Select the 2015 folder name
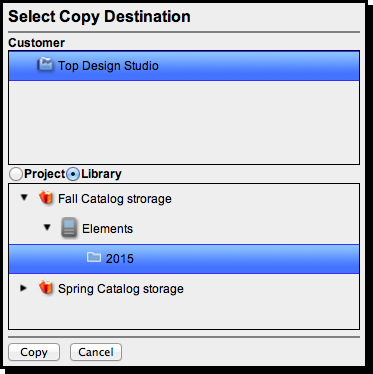Viewport: 373px width, 374px height. (120, 259)
